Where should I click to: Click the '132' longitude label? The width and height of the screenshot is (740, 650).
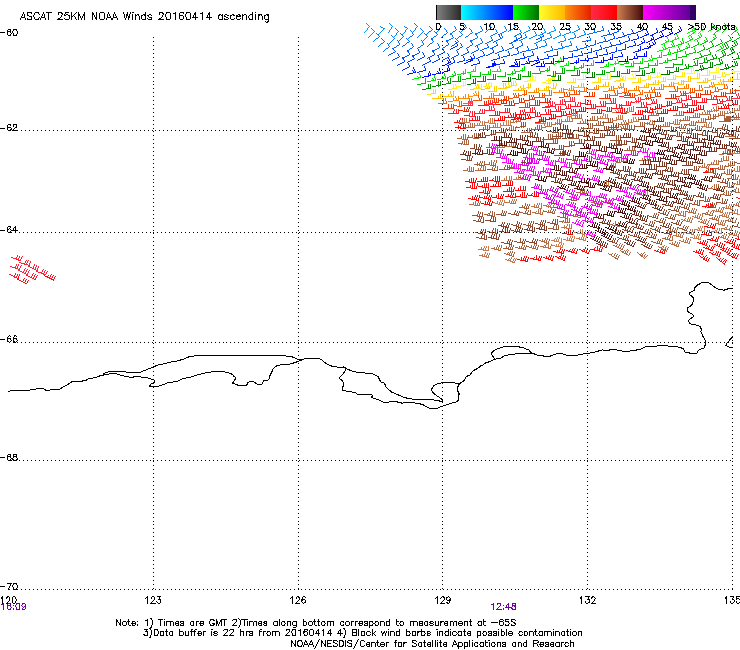tap(587, 600)
